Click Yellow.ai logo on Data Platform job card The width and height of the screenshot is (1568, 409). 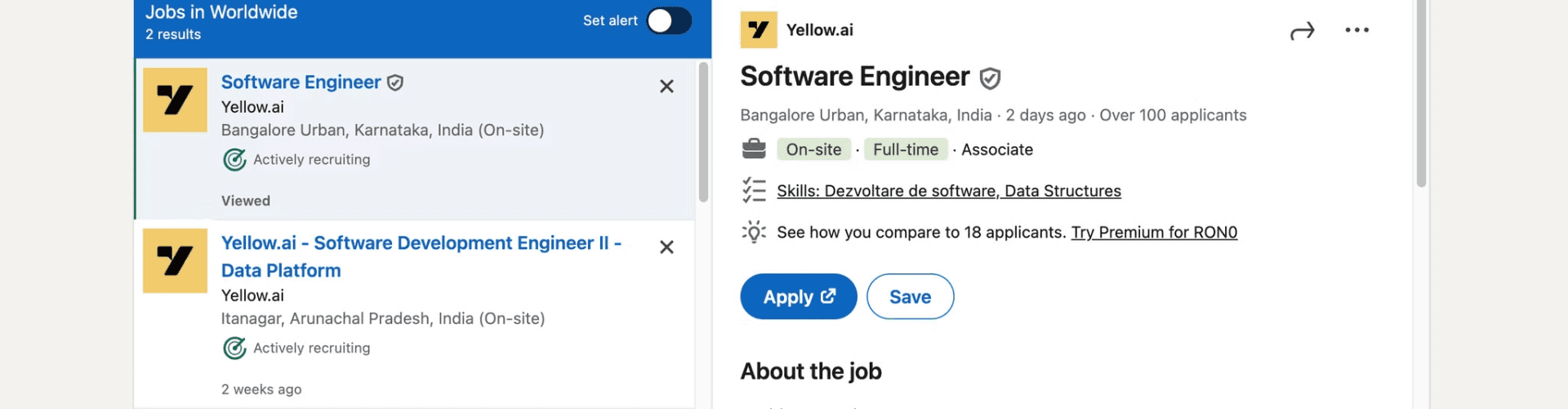175,260
